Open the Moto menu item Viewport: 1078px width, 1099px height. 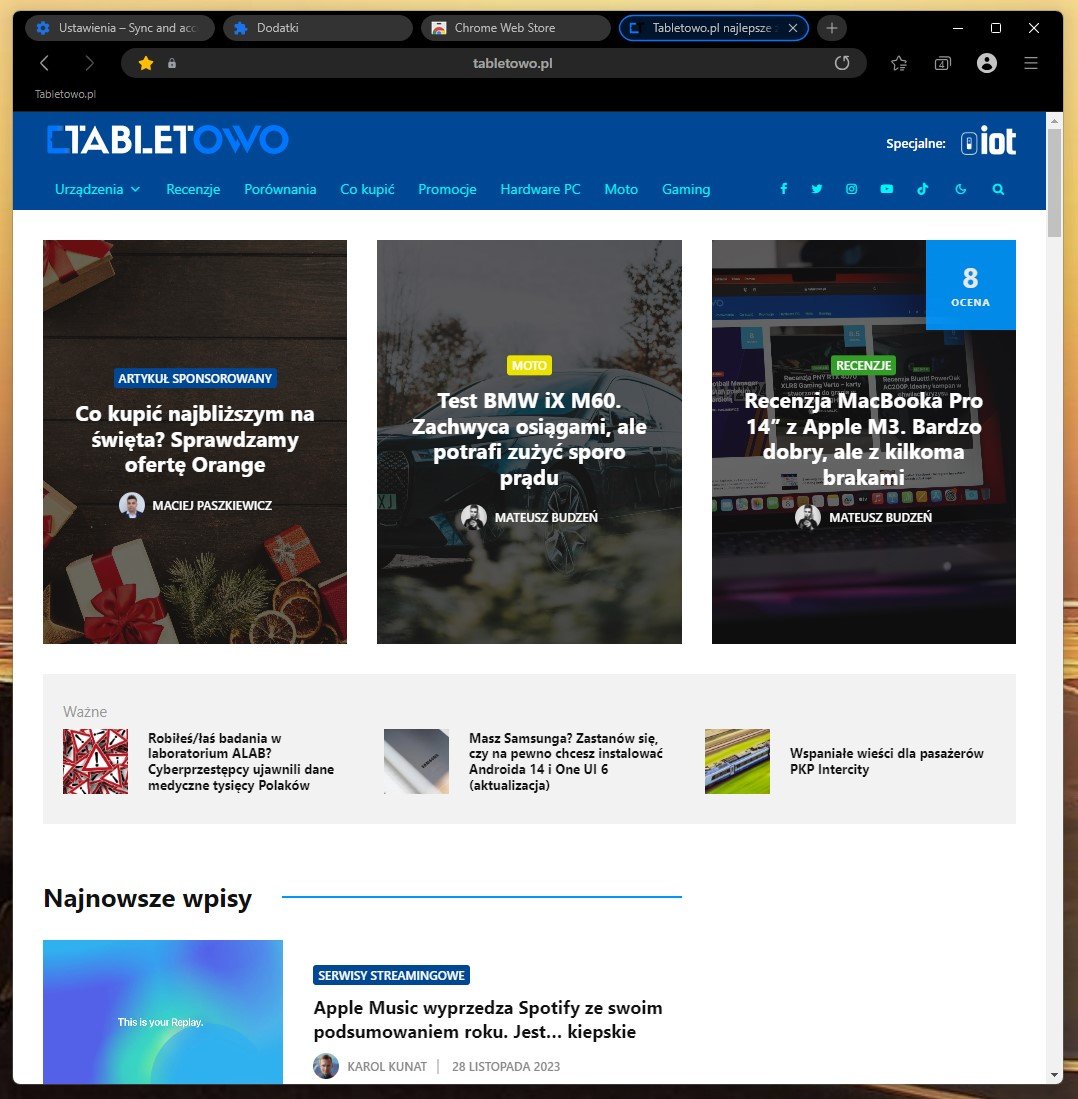pyautogui.click(x=621, y=189)
